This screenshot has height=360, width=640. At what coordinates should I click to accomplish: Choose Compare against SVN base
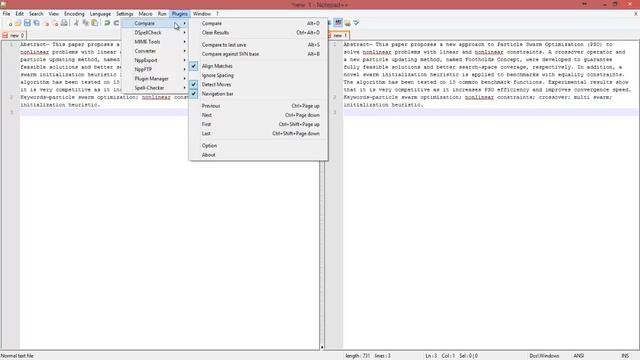pos(258,54)
